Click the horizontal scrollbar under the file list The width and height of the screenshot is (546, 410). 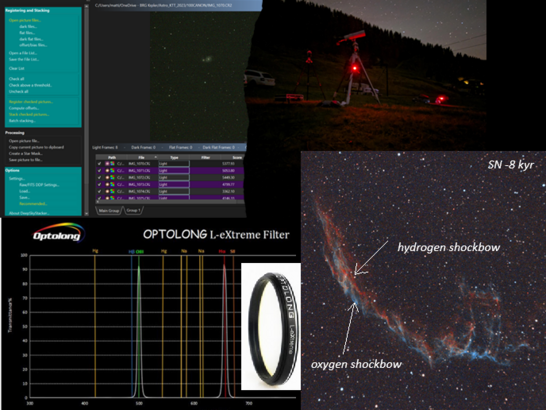[x=170, y=201]
